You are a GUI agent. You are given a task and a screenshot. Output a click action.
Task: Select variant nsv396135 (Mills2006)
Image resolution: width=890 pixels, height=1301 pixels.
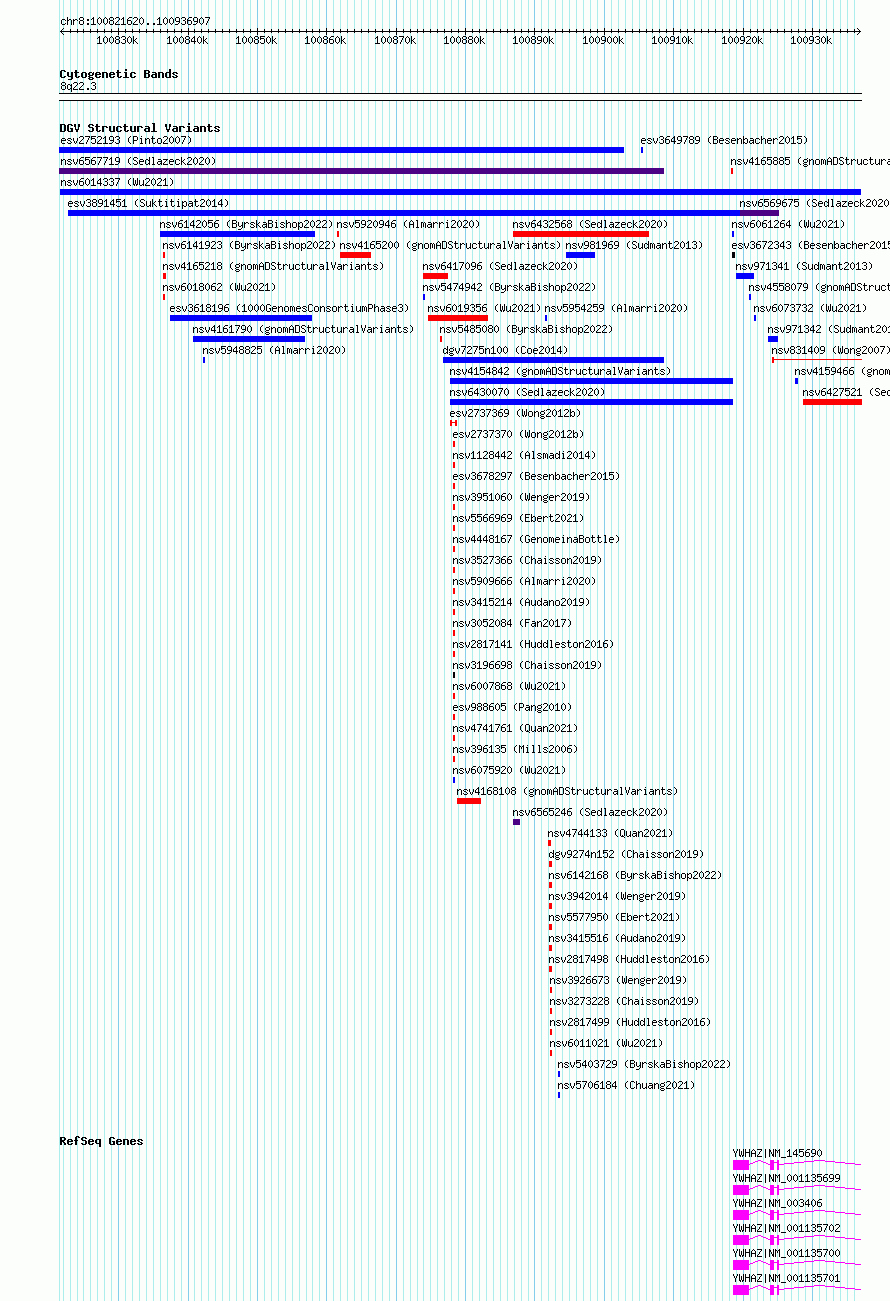(516, 749)
